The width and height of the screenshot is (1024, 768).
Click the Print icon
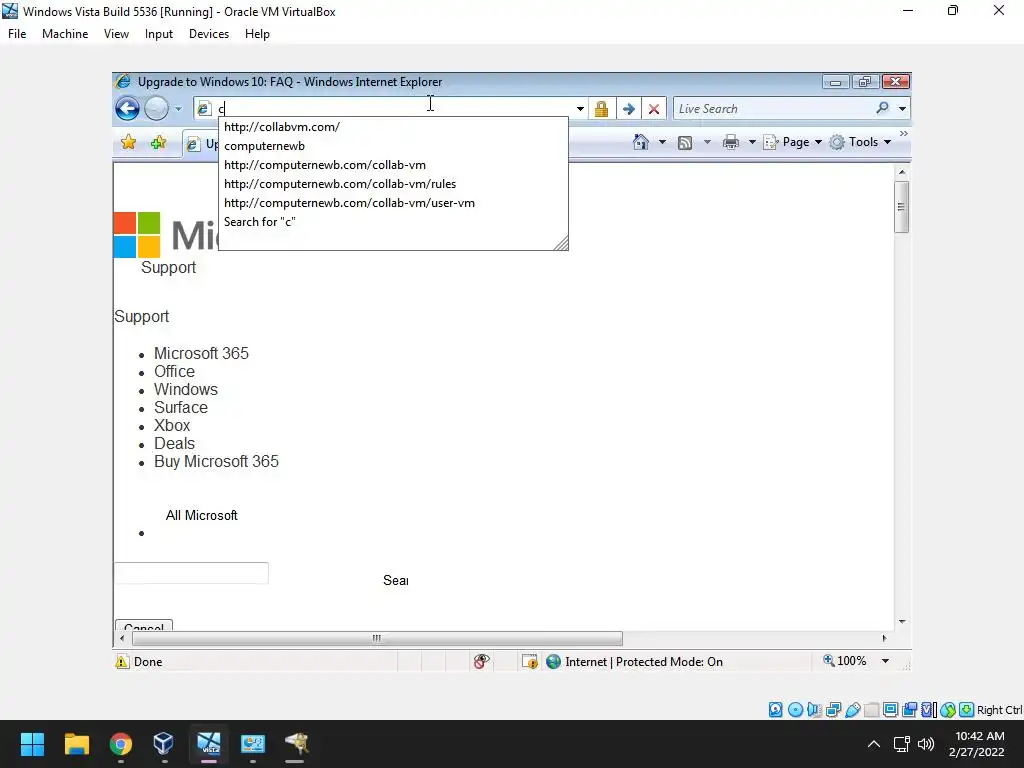point(731,142)
